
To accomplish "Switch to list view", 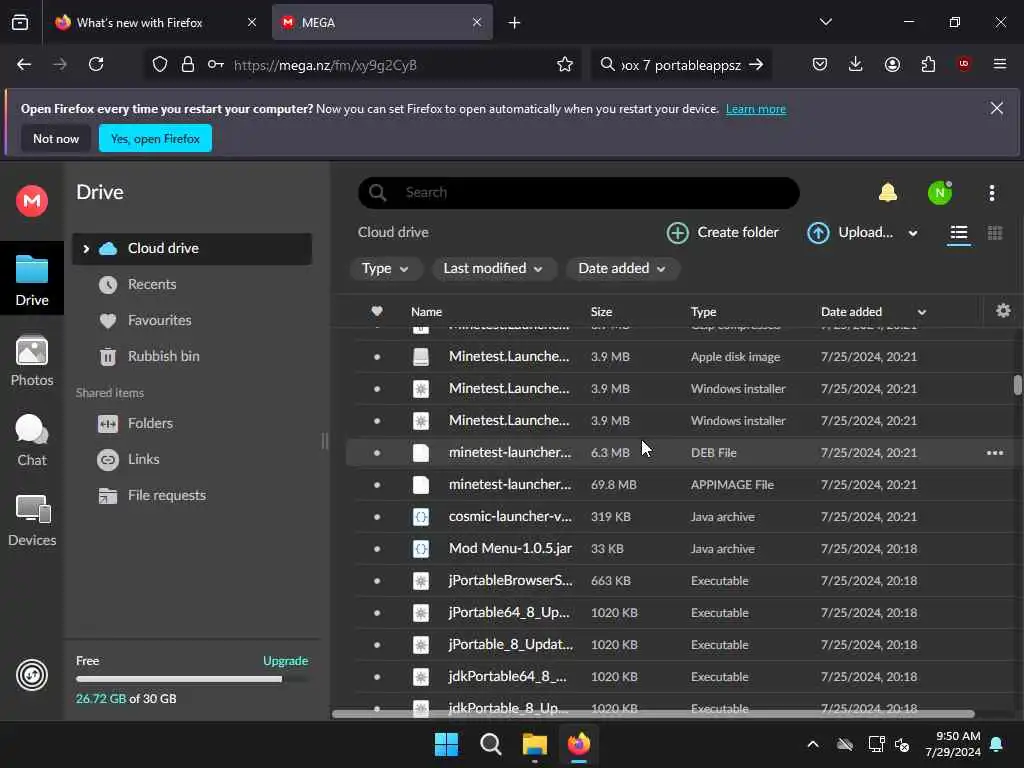I will click(958, 233).
